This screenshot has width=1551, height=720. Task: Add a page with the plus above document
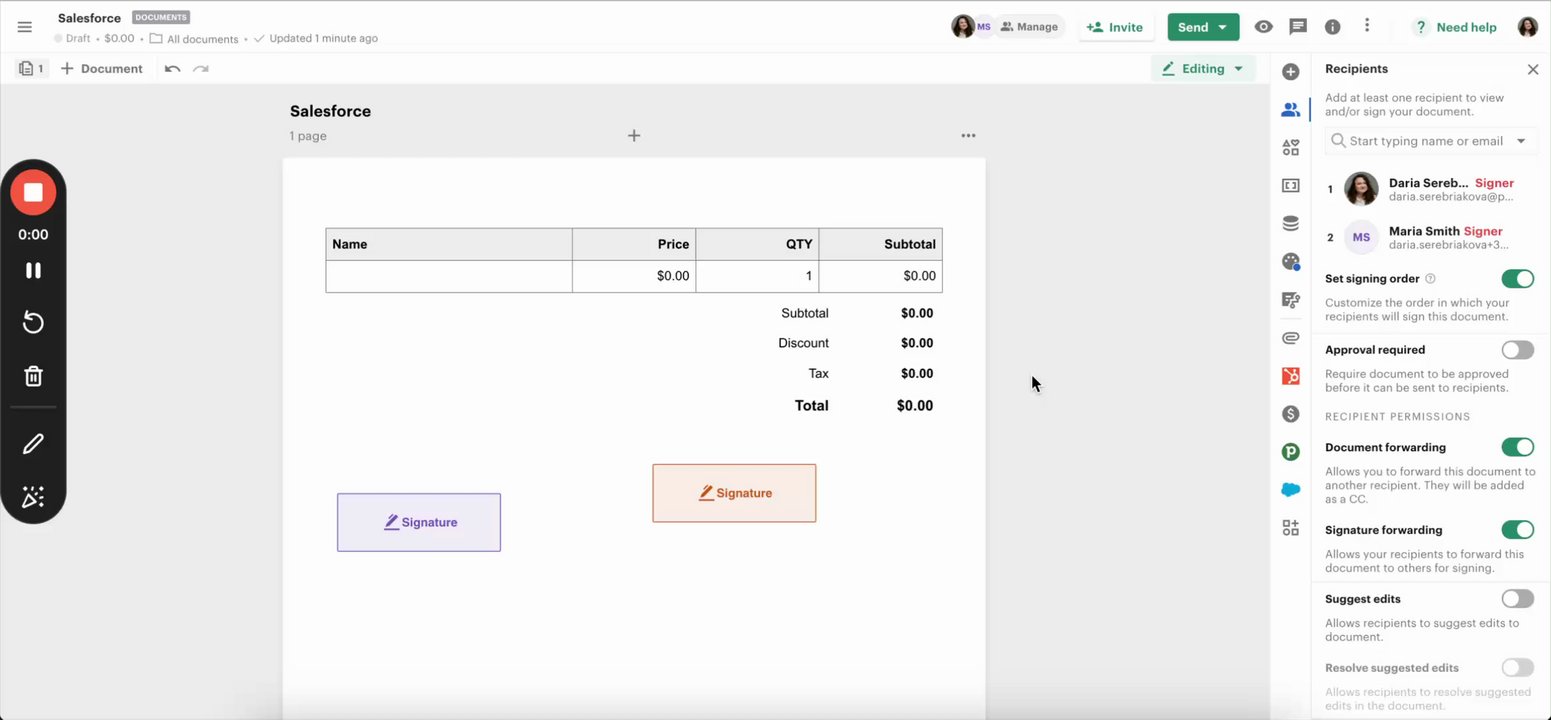634,136
